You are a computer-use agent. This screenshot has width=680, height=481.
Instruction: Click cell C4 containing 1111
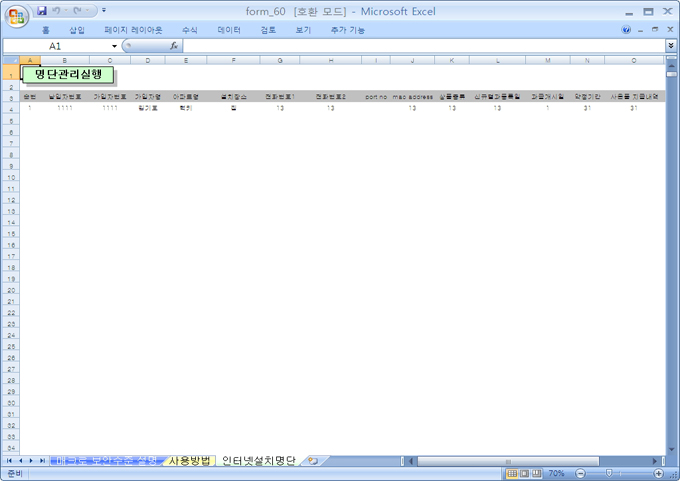click(x=110, y=108)
